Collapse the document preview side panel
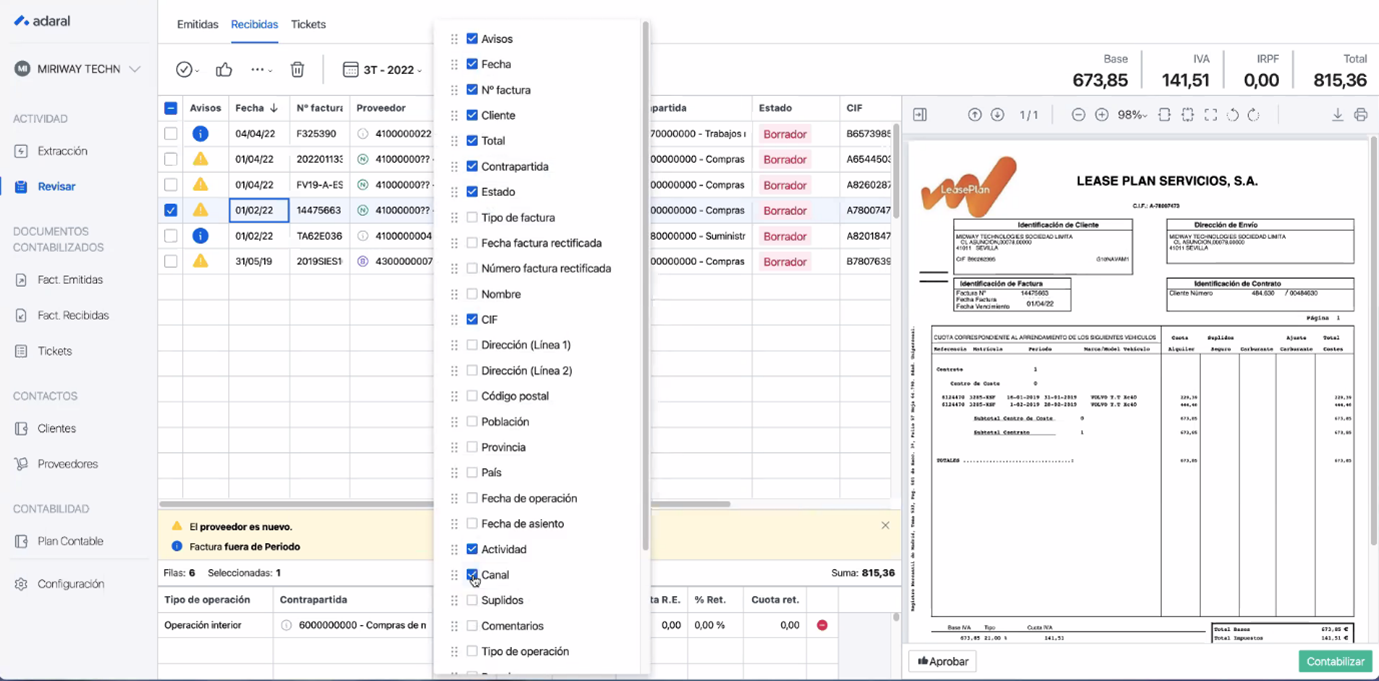The width and height of the screenshot is (1379, 681). coord(920,115)
